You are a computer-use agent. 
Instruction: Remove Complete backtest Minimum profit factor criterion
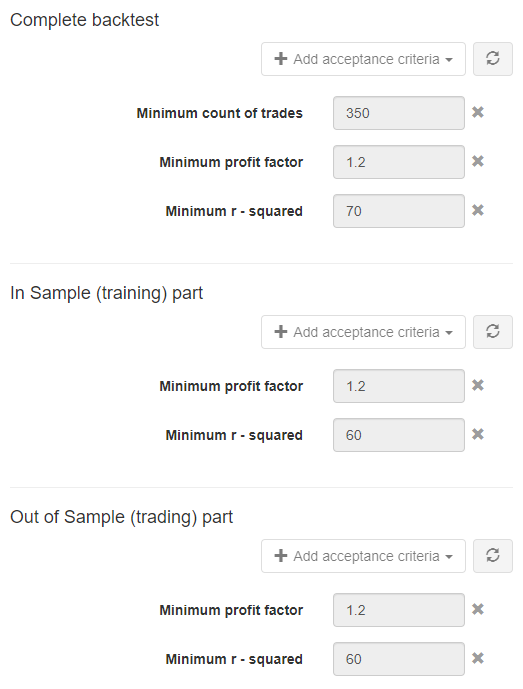pos(478,161)
